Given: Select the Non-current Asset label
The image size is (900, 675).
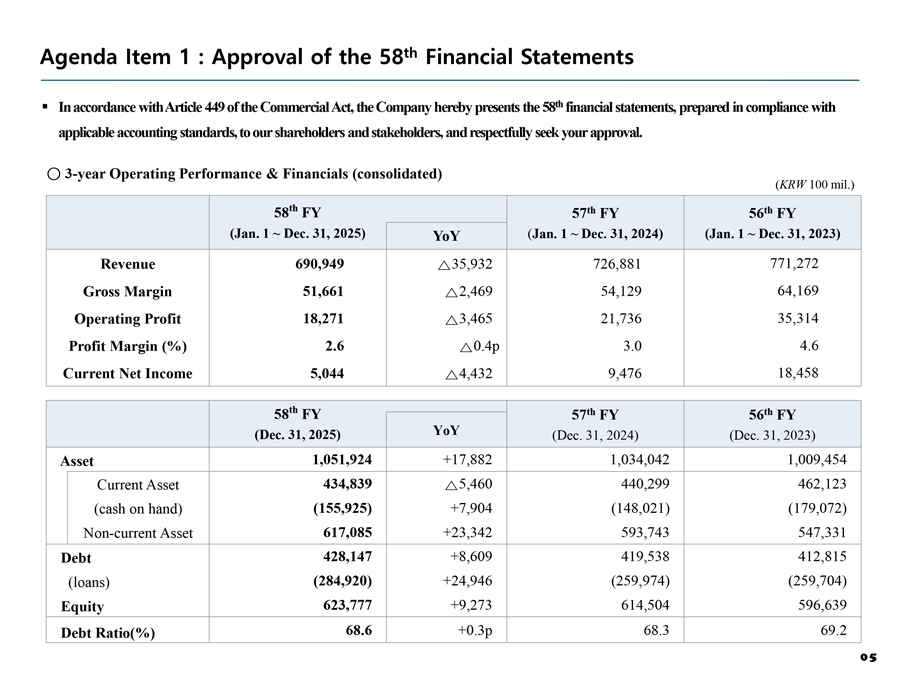Looking at the screenshot, I should [138, 533].
